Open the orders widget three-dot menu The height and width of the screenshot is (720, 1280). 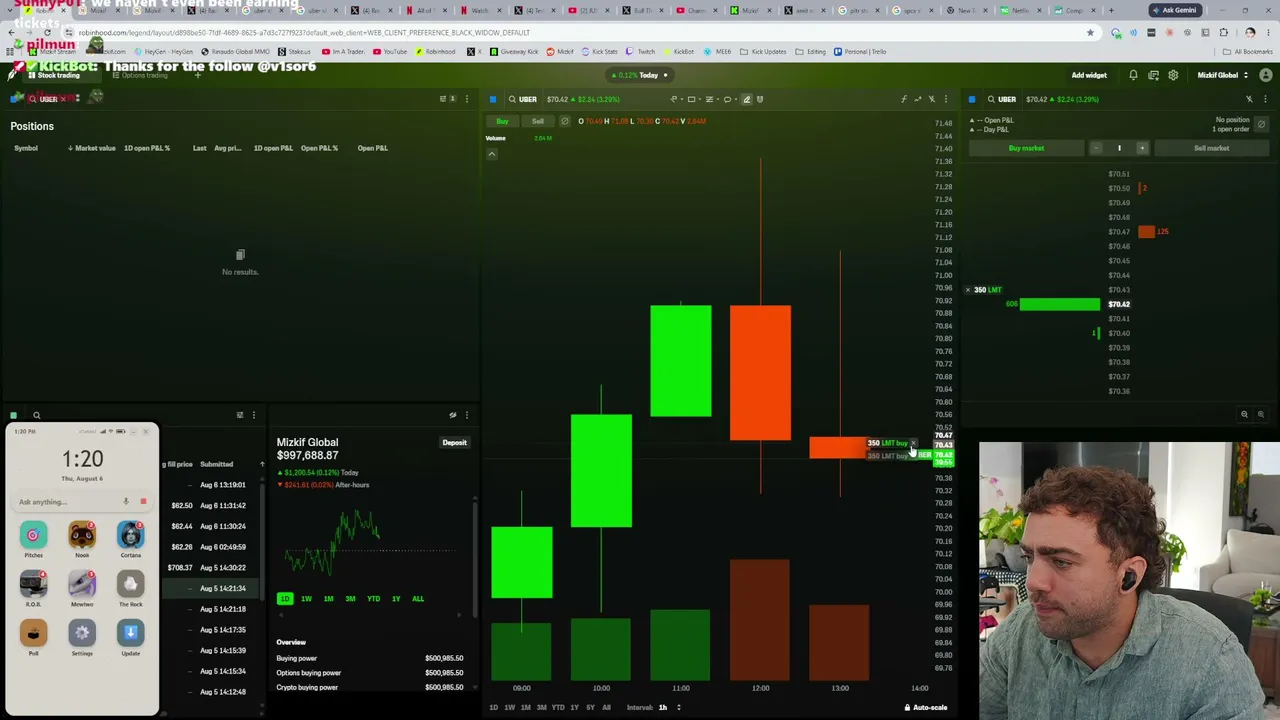[254, 415]
